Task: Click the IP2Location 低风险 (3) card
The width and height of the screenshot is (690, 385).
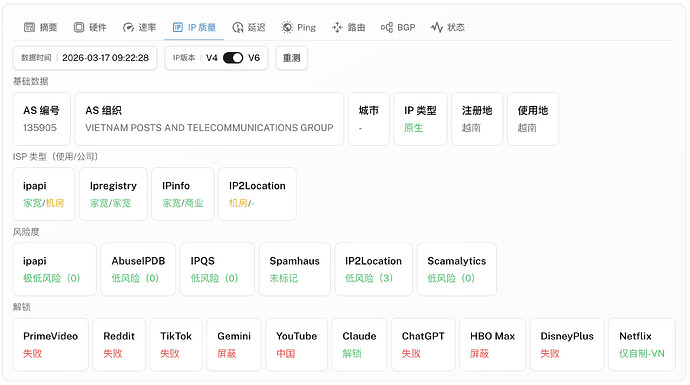Action: click(374, 269)
